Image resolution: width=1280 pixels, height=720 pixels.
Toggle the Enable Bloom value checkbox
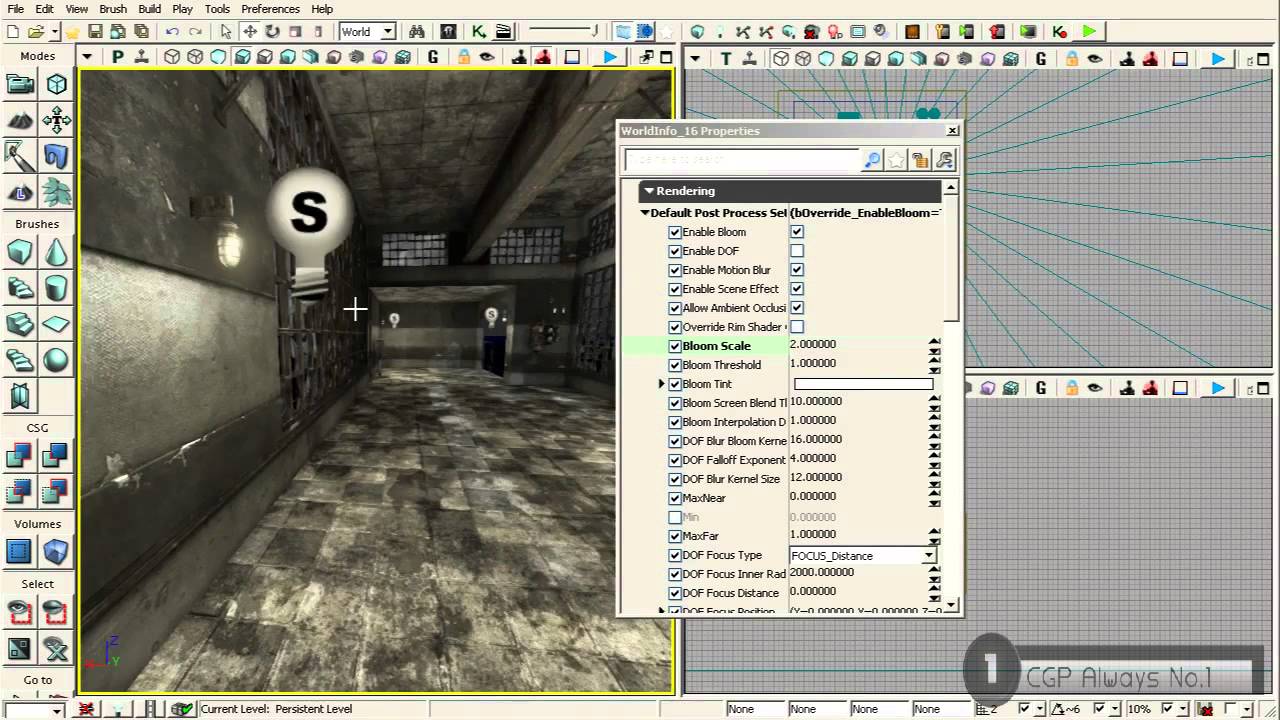[x=797, y=232]
